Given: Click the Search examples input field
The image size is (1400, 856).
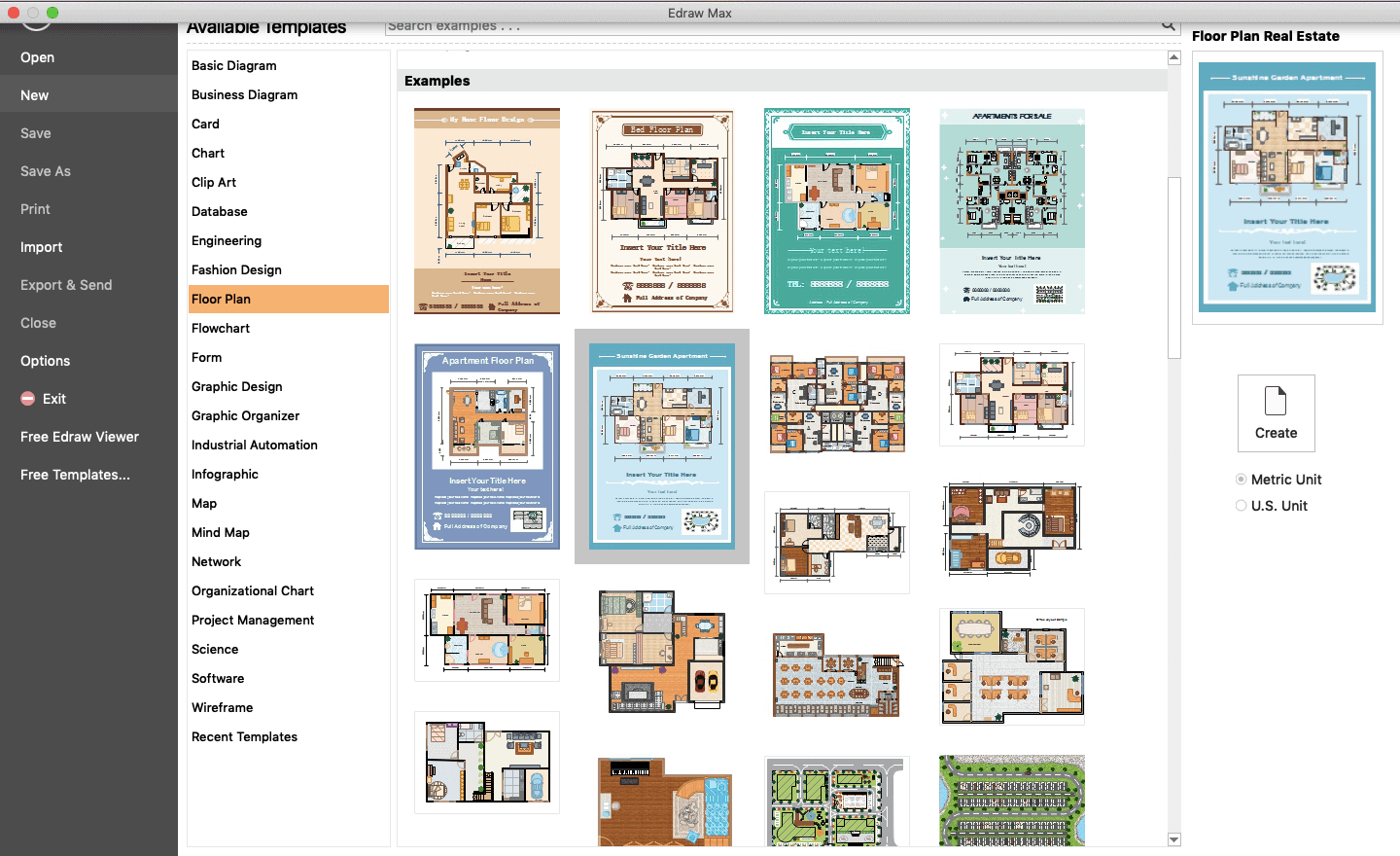Looking at the screenshot, I should coord(768,26).
